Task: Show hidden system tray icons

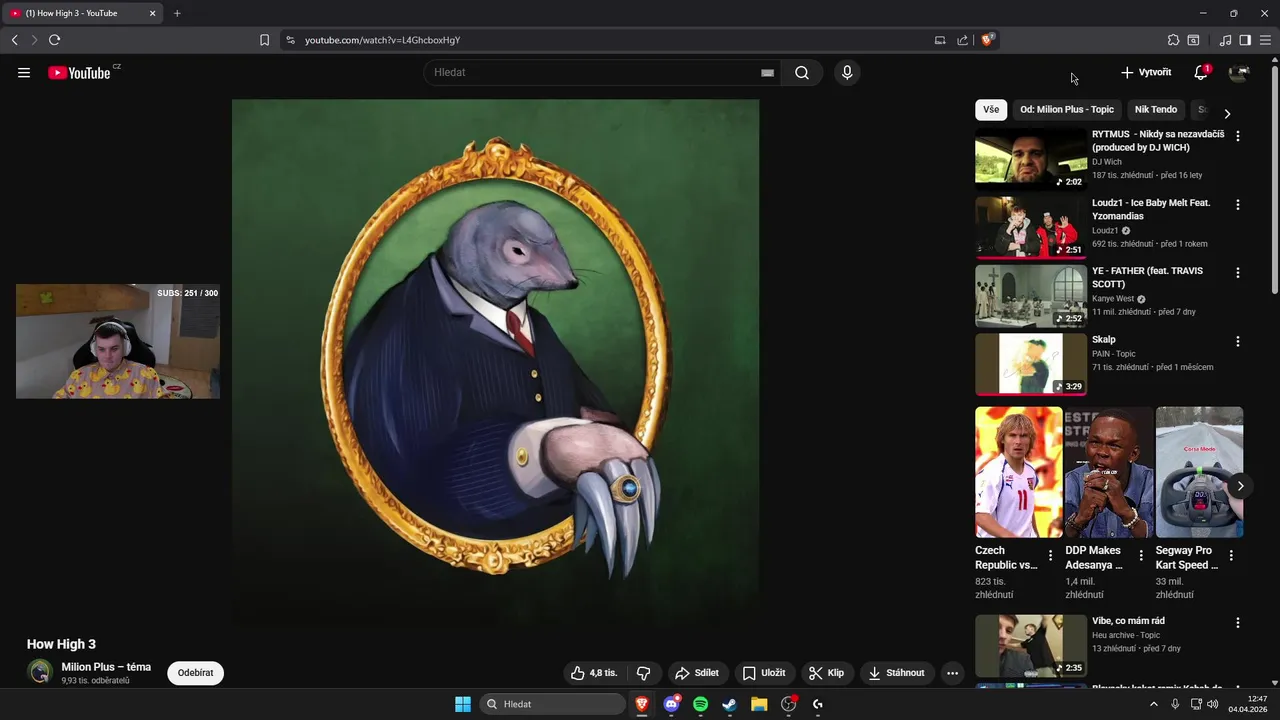Action: coord(1154,704)
